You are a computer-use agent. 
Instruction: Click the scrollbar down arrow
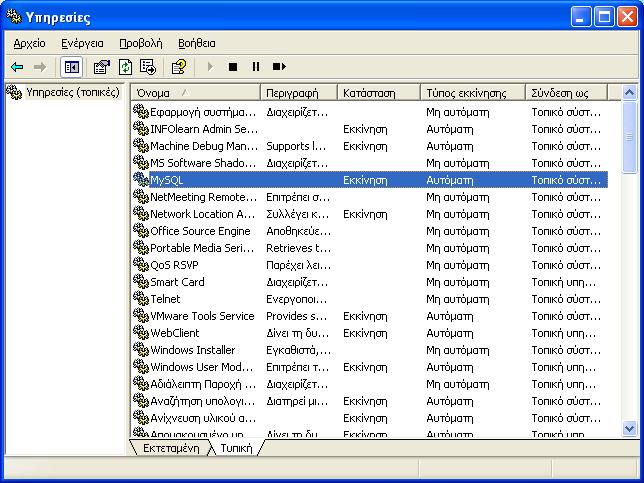coord(629,429)
